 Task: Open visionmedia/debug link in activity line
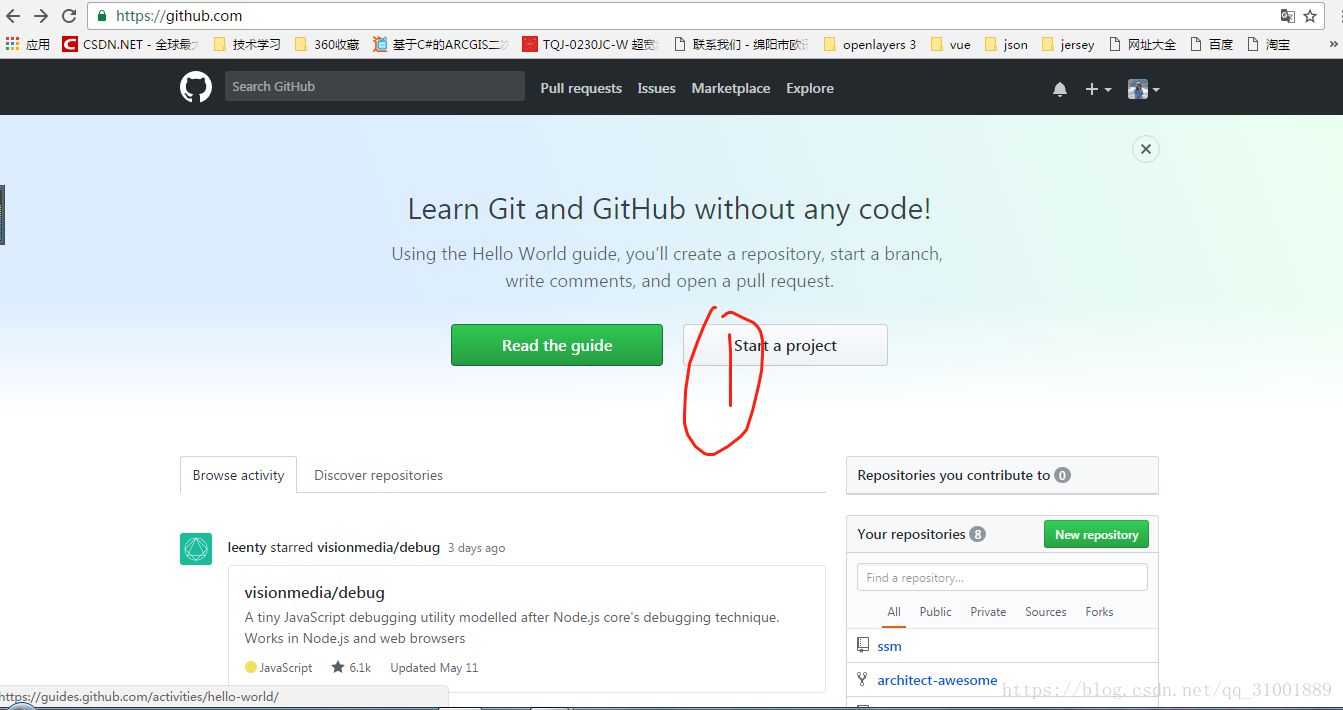[378, 547]
